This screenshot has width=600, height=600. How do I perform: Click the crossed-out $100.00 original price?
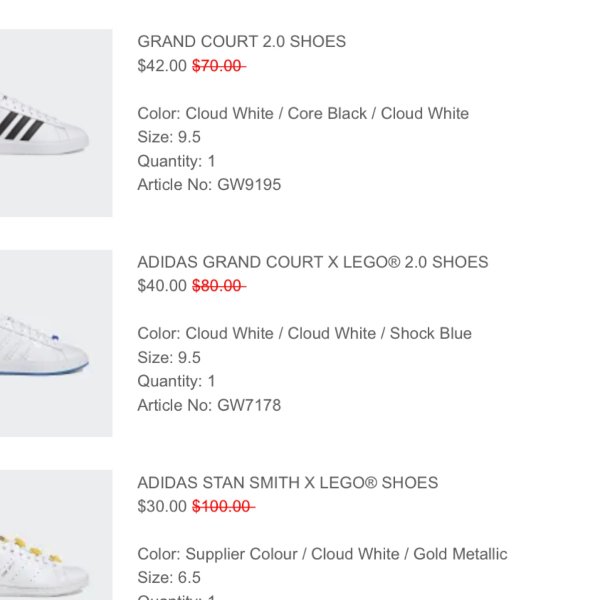(x=223, y=506)
